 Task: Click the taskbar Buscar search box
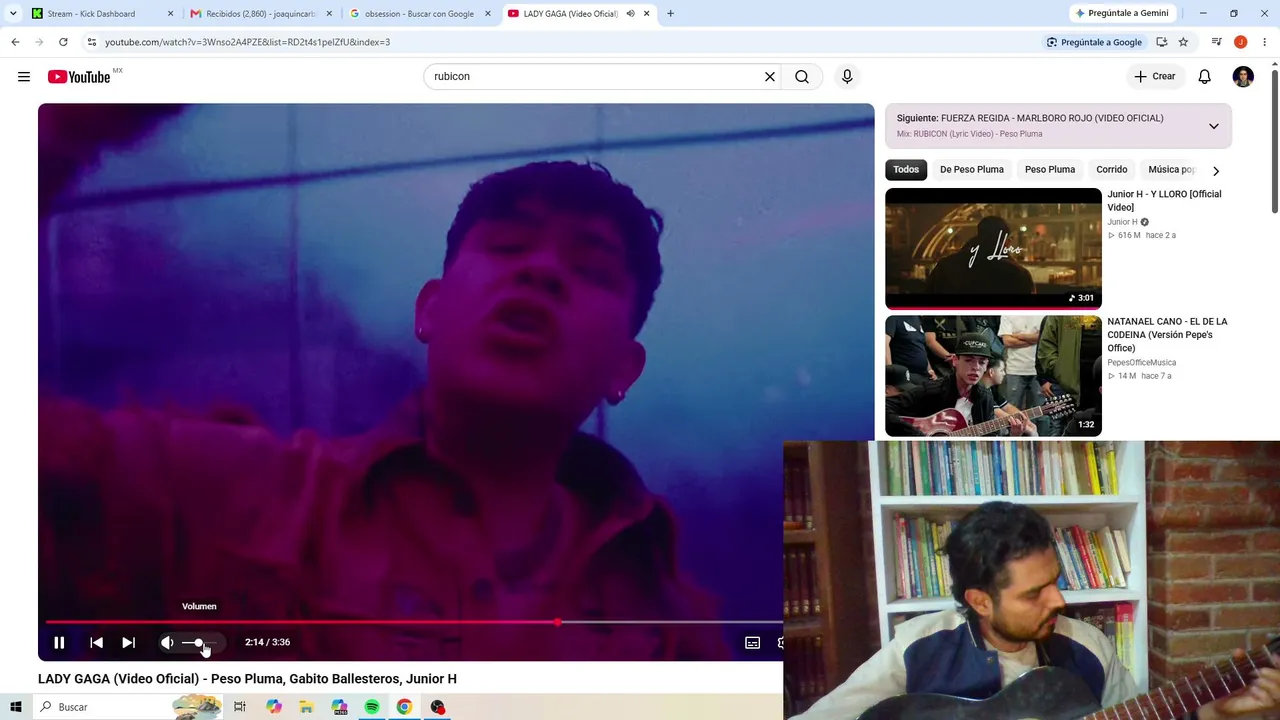[x=127, y=707]
